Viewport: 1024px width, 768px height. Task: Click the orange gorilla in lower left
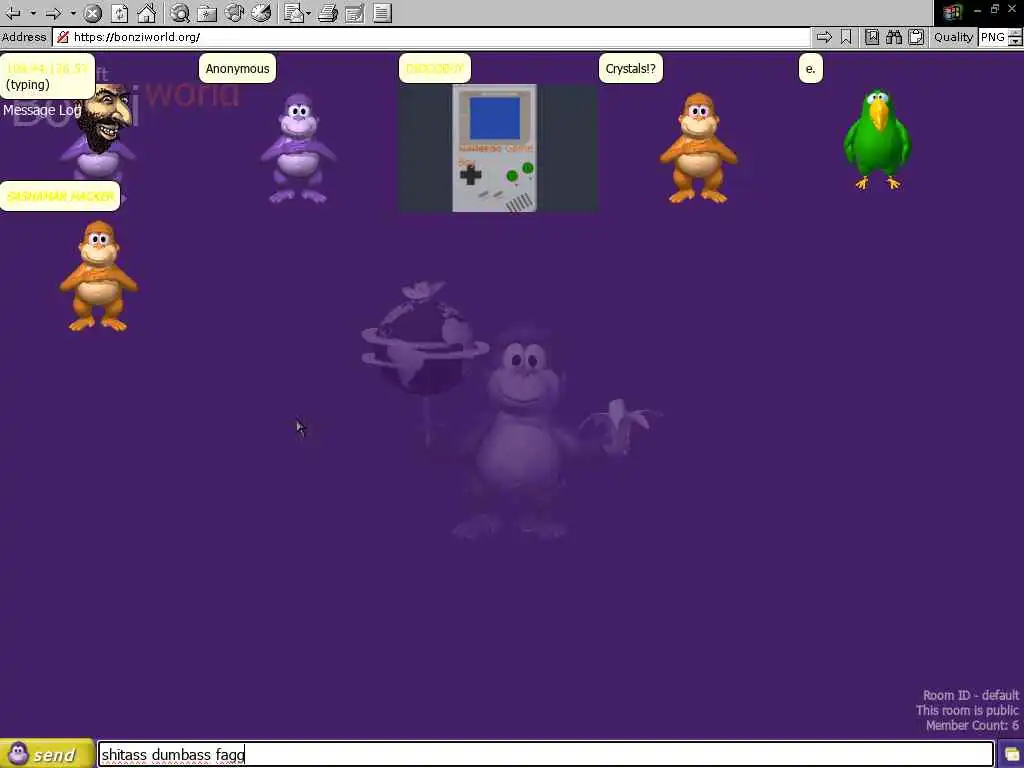(99, 276)
